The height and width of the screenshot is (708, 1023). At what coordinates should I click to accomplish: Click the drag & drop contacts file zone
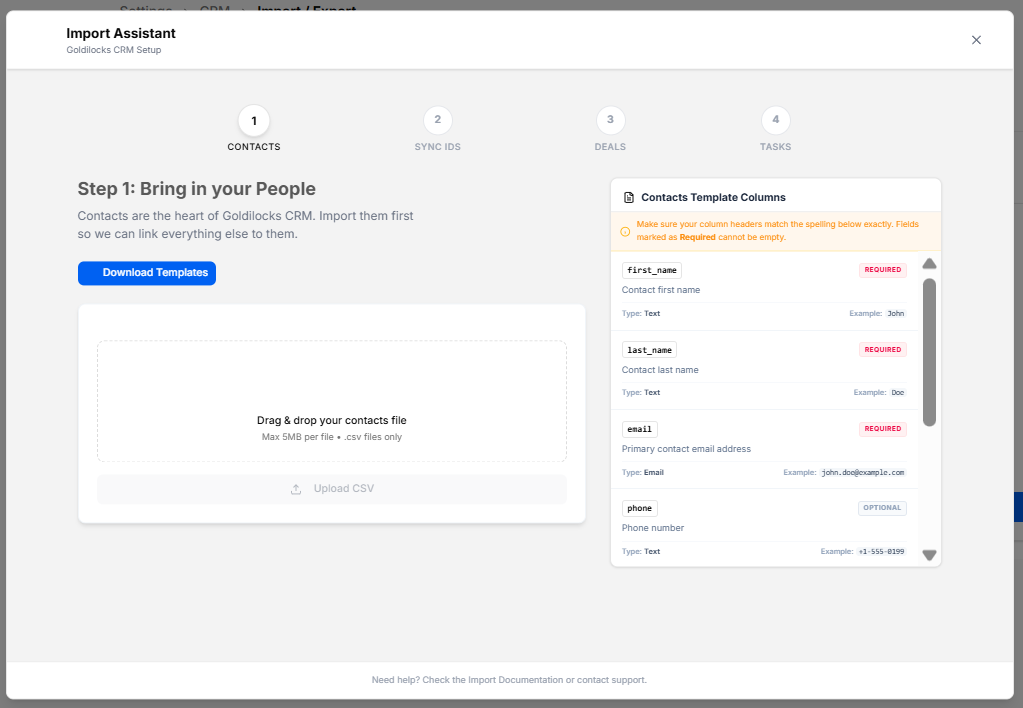pyautogui.click(x=332, y=401)
